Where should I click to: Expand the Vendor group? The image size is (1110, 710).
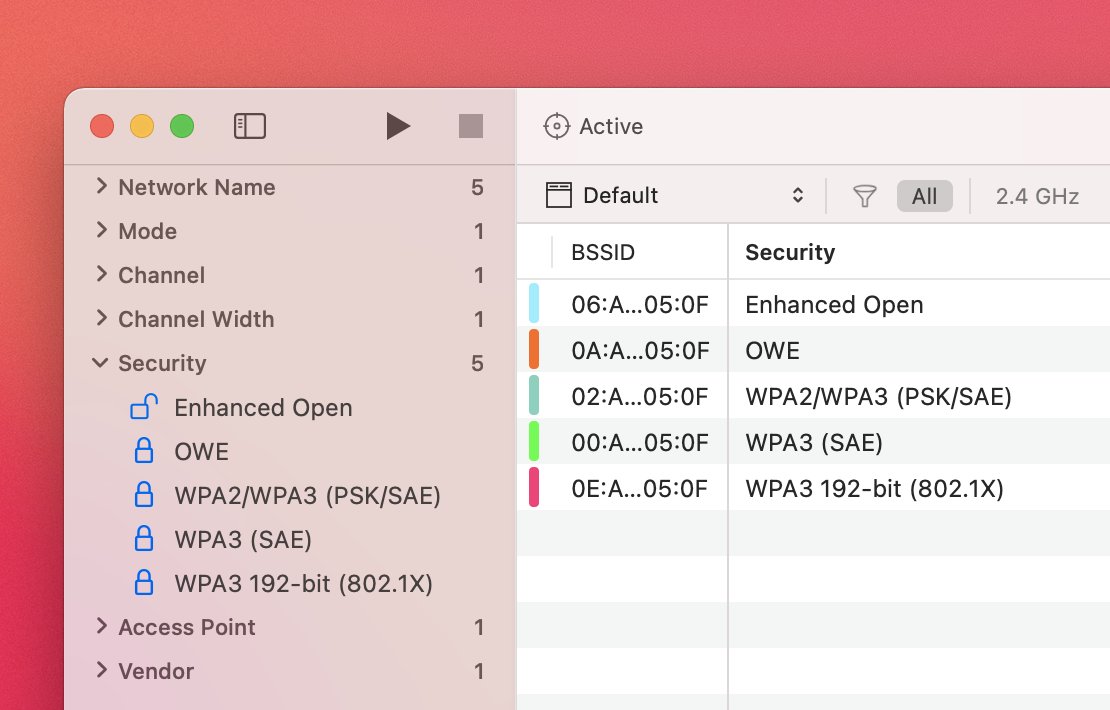pos(99,671)
